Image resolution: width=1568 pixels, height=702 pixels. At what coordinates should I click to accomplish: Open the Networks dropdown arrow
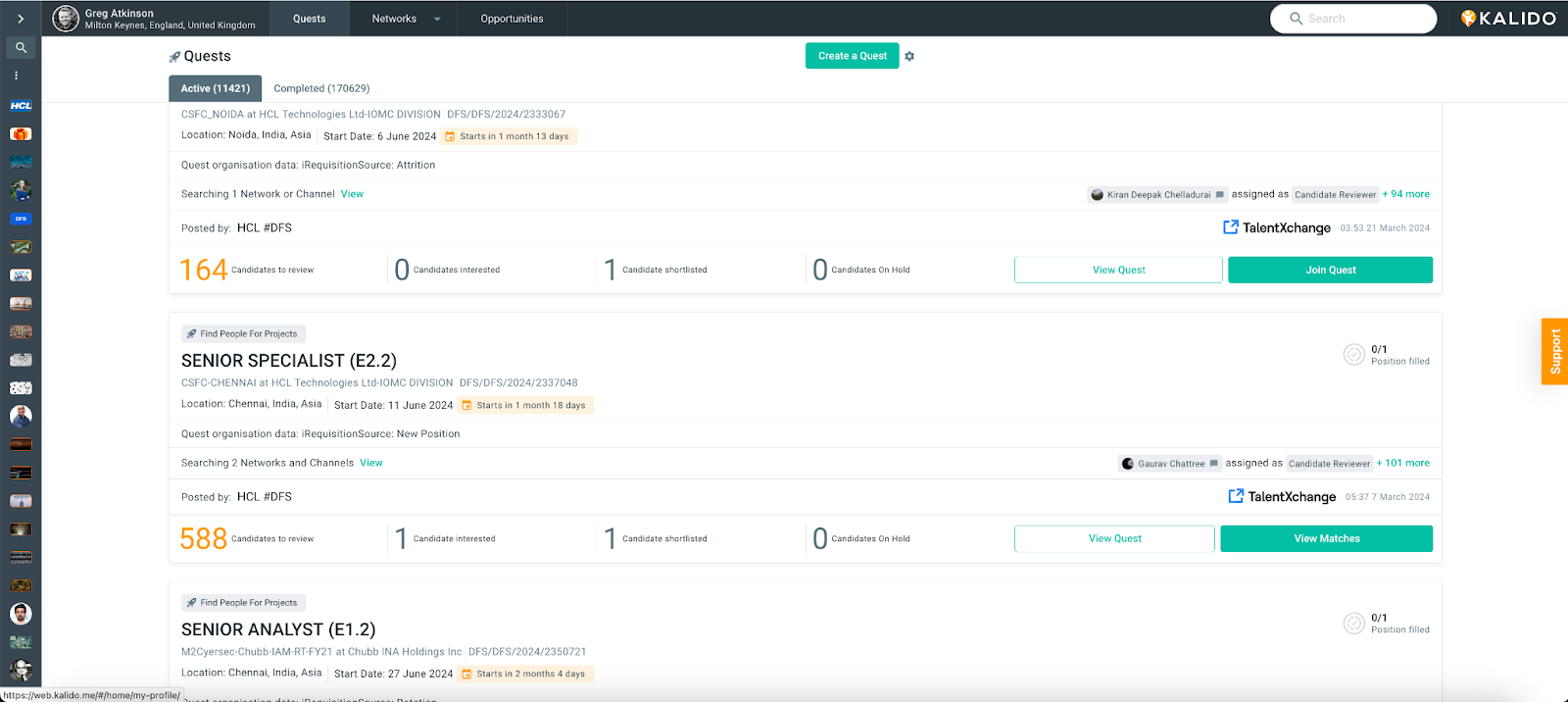click(x=437, y=19)
